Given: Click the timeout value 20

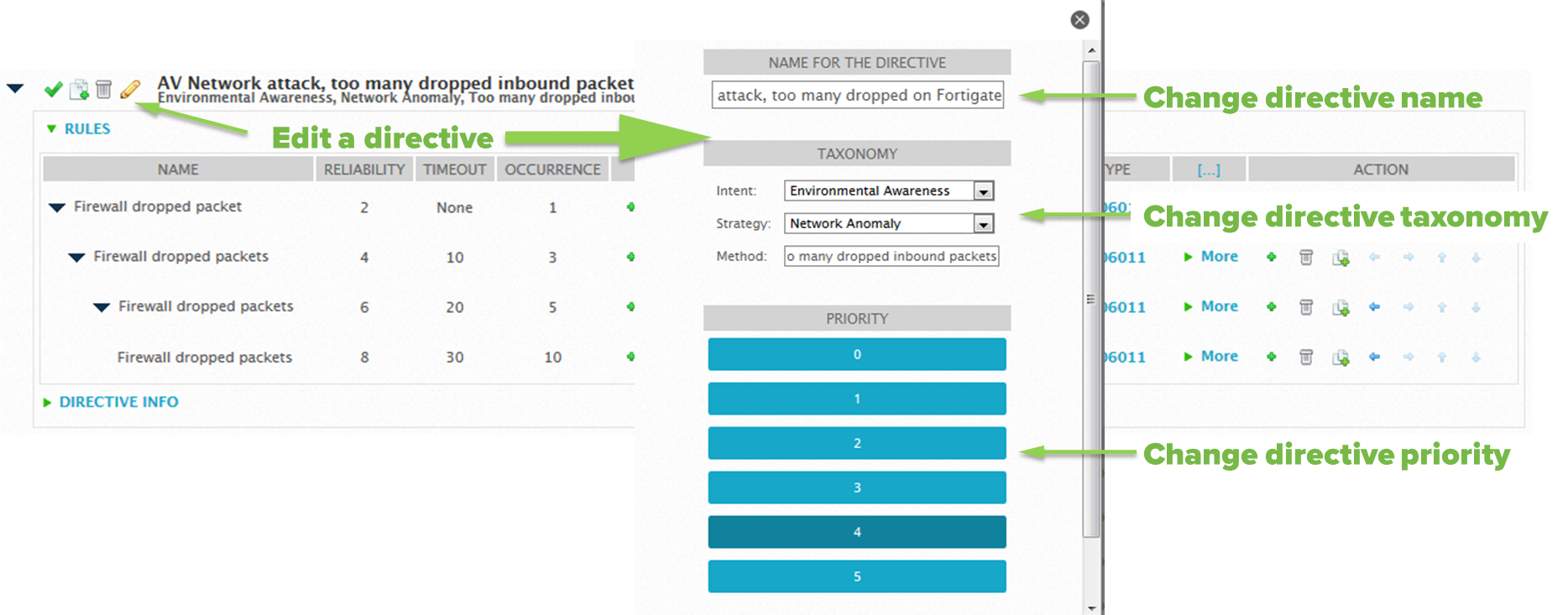Looking at the screenshot, I should tap(454, 307).
